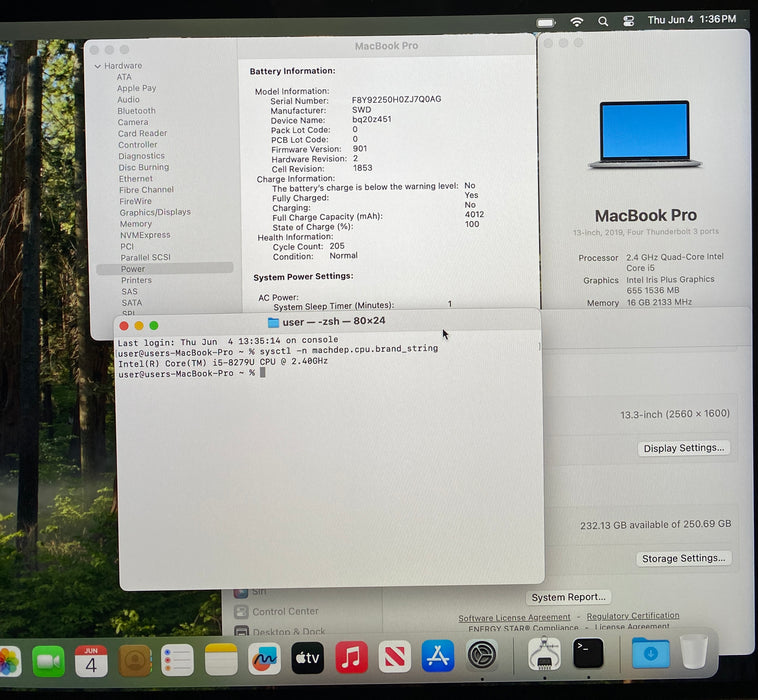Viewport: 758px width, 700px height.
Task: Click 13.3-inch display resolution text
Action: 675,414
